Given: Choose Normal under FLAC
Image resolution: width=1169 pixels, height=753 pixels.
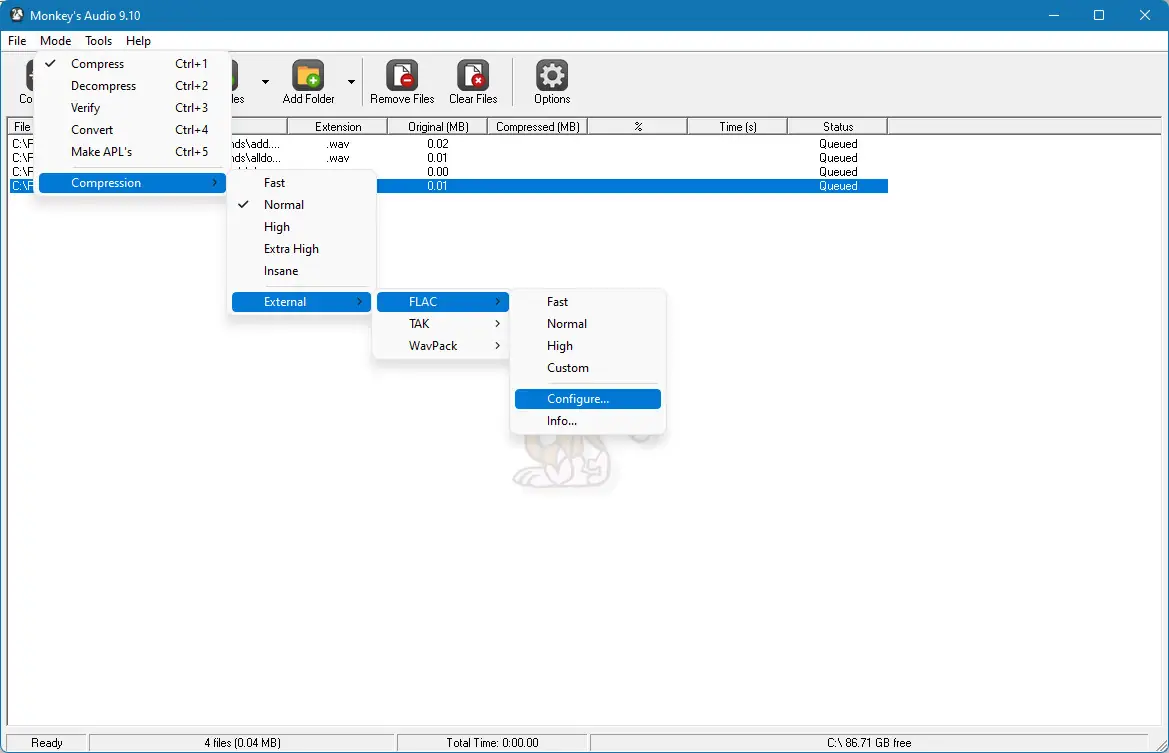Looking at the screenshot, I should tap(587, 324).
